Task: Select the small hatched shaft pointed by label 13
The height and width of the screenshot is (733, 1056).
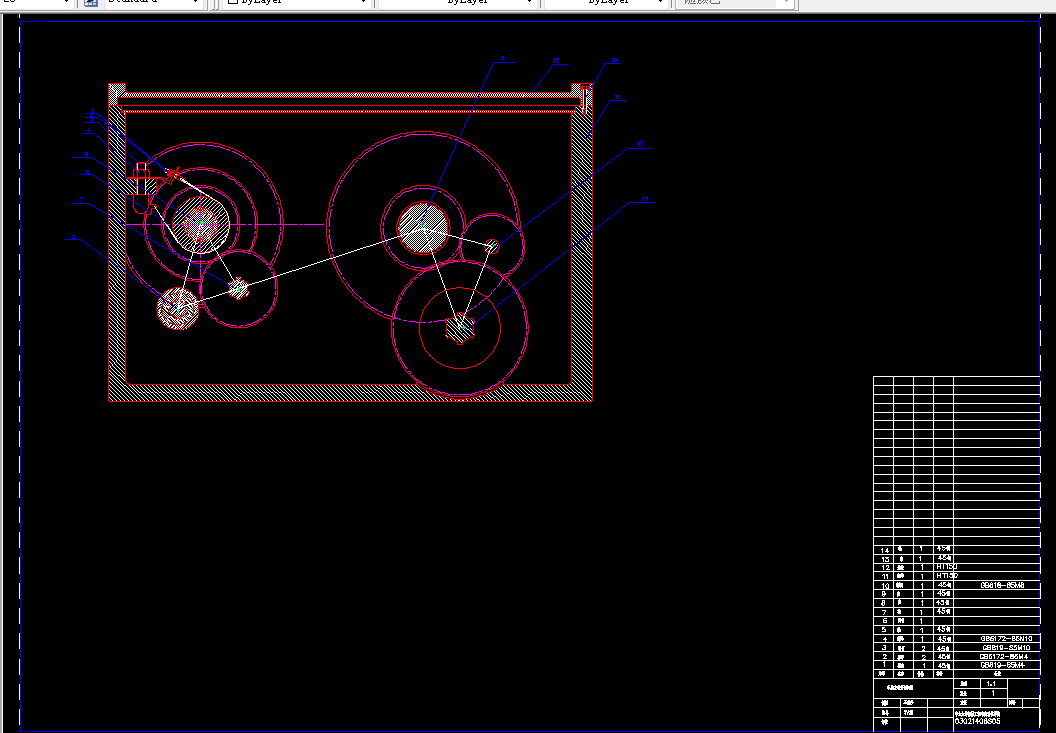Action: [x=492, y=246]
